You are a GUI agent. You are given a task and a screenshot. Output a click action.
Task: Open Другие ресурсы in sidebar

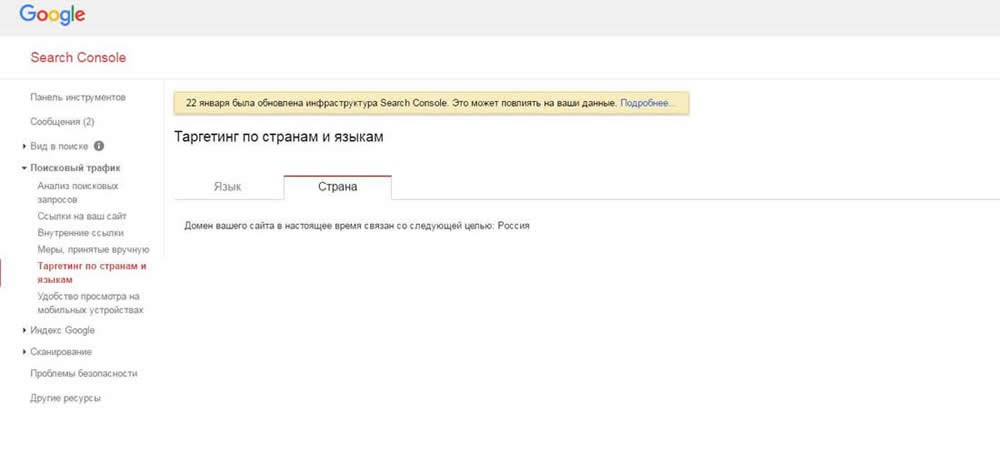pos(65,398)
